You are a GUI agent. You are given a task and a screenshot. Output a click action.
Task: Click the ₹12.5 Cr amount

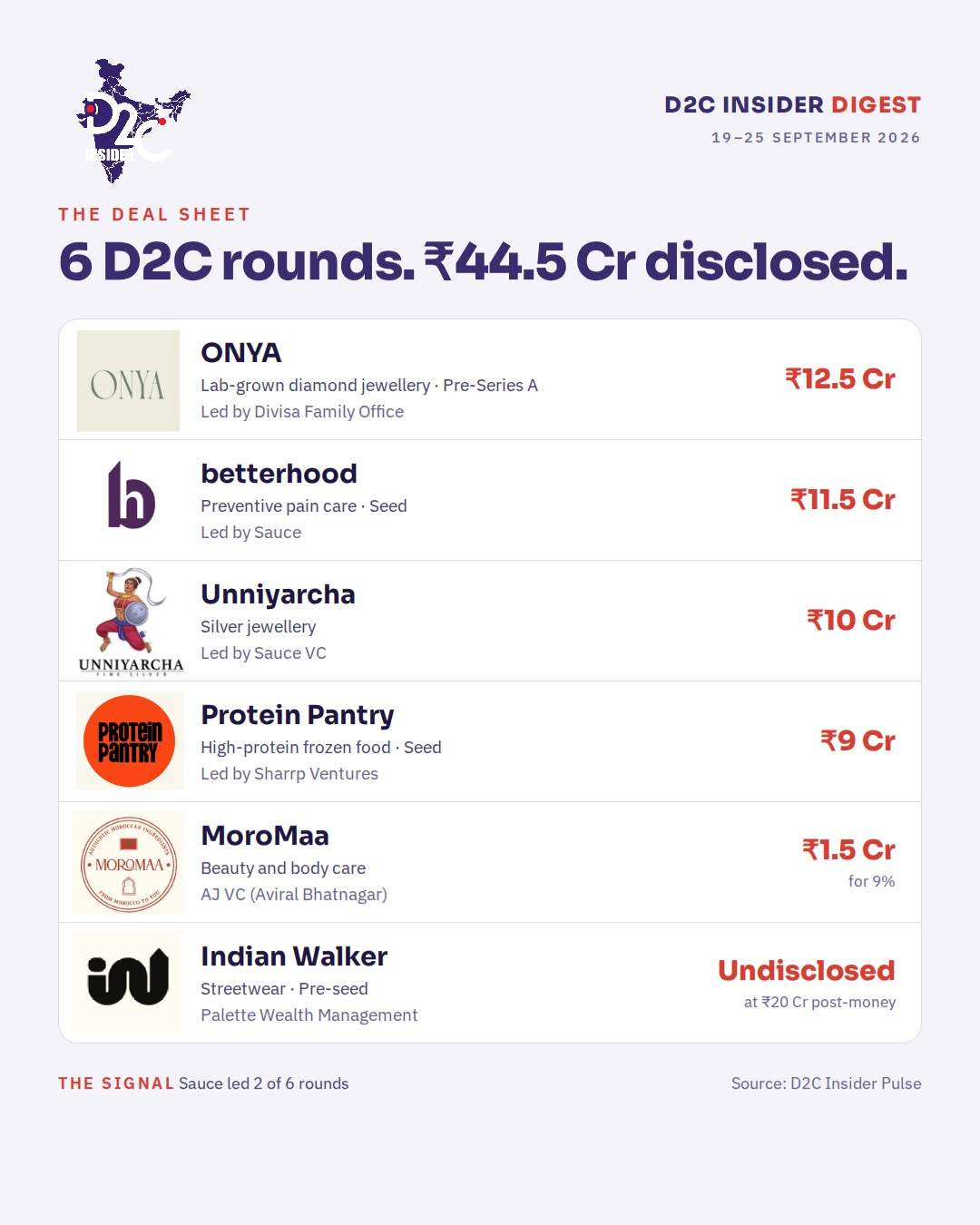pos(840,379)
